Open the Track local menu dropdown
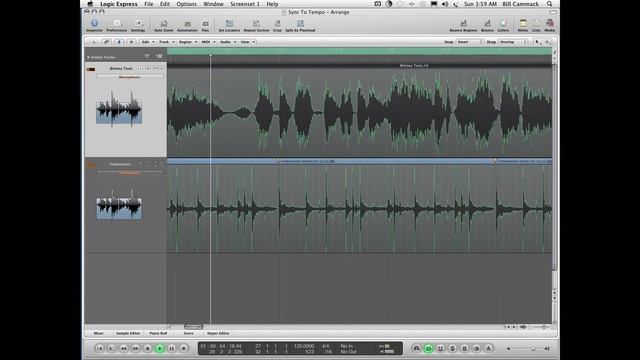640x360 pixels. click(167, 42)
